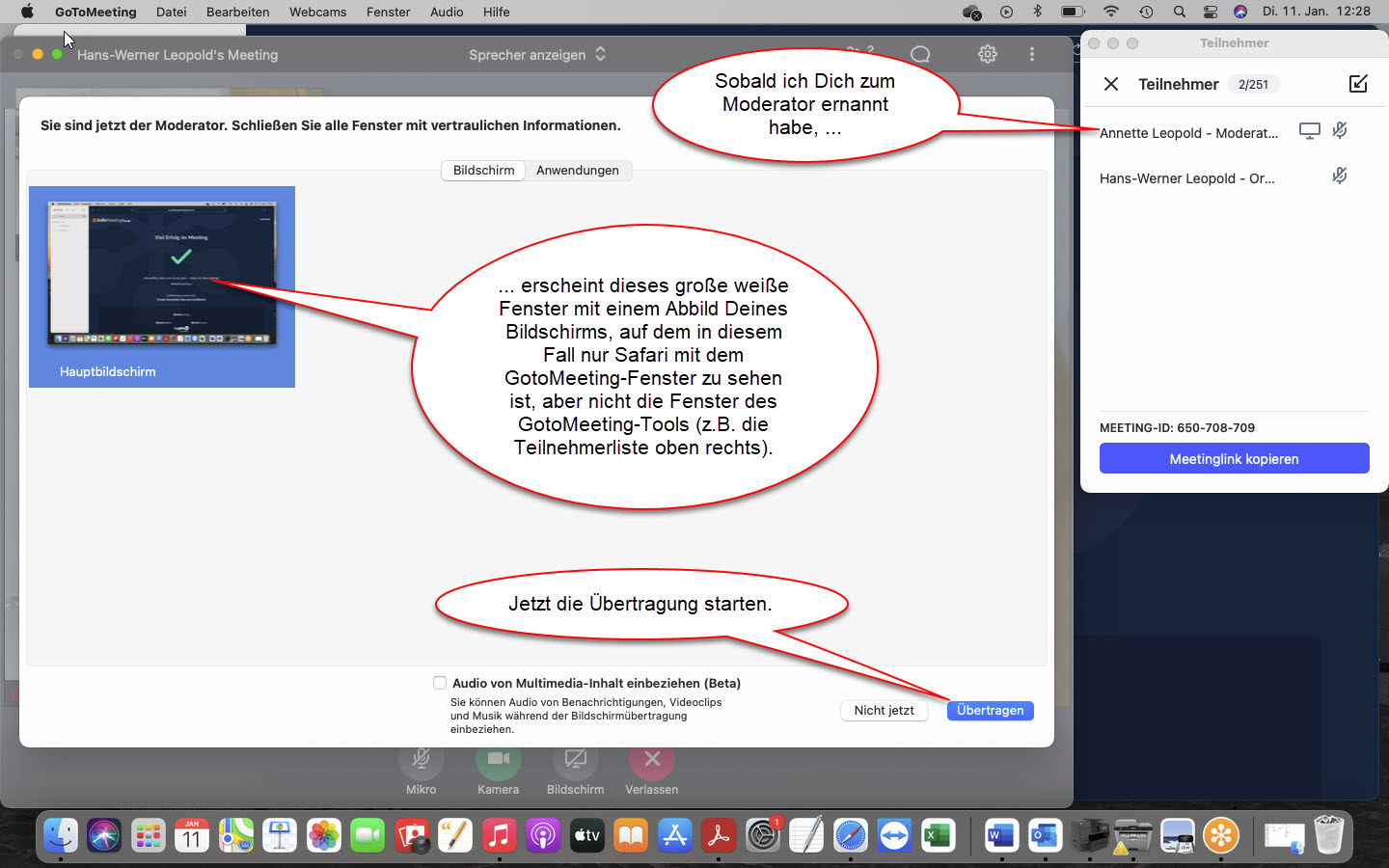The width and height of the screenshot is (1389, 868).
Task: Open the Datei menu
Action: coord(172,12)
